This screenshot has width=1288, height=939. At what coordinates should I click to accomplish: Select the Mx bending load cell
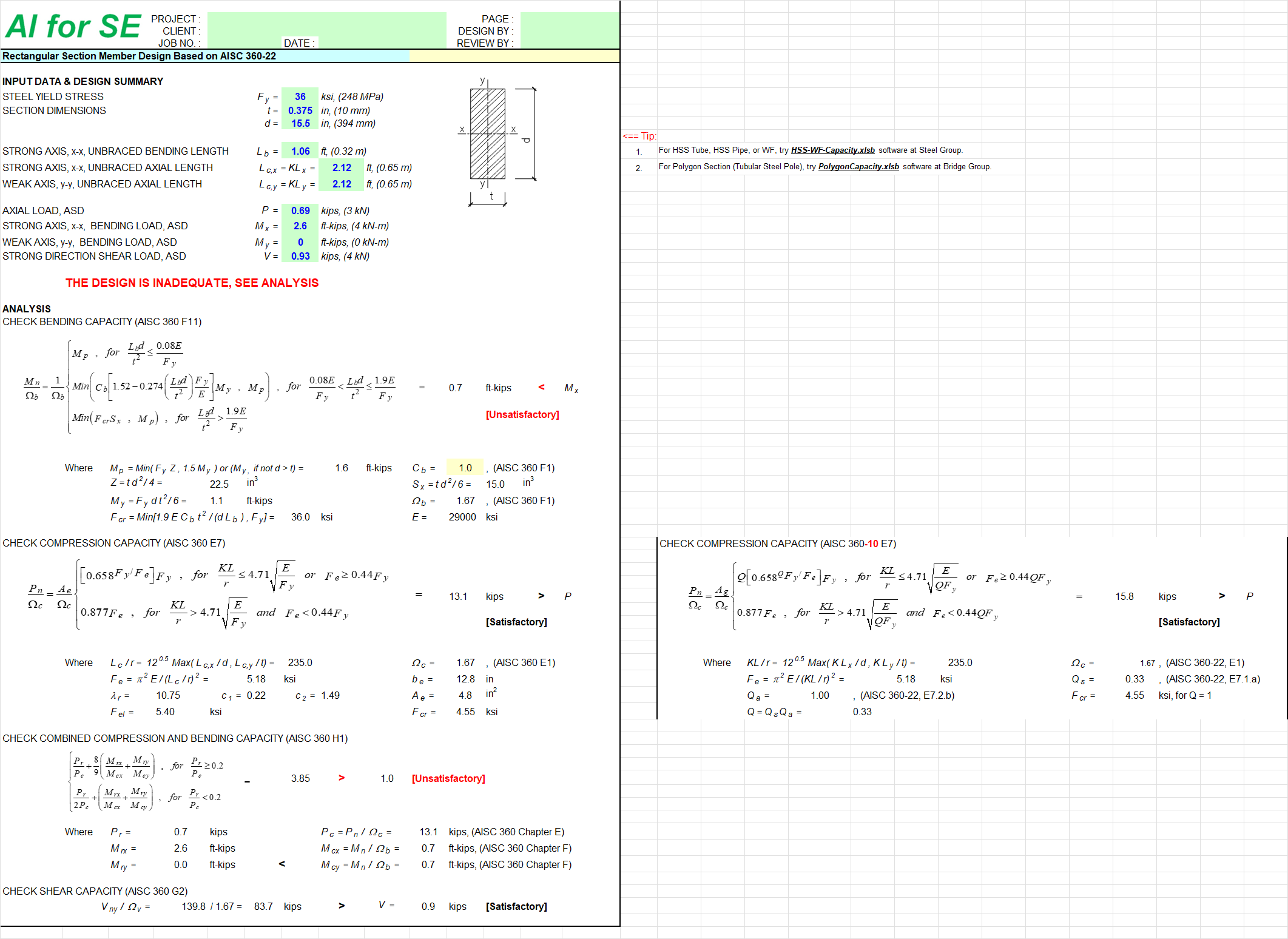point(300,226)
